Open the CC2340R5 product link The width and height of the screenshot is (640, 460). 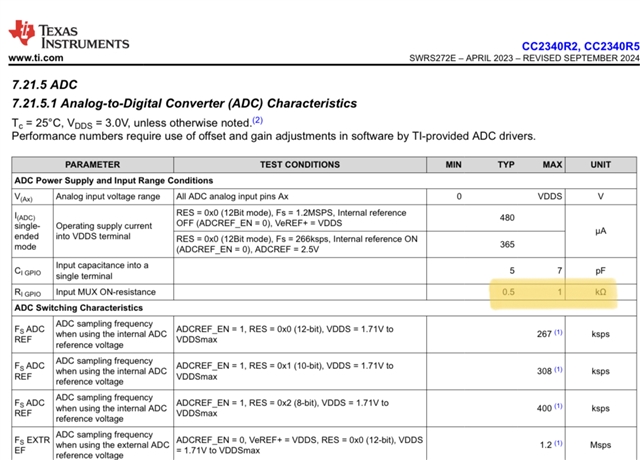coord(611,46)
